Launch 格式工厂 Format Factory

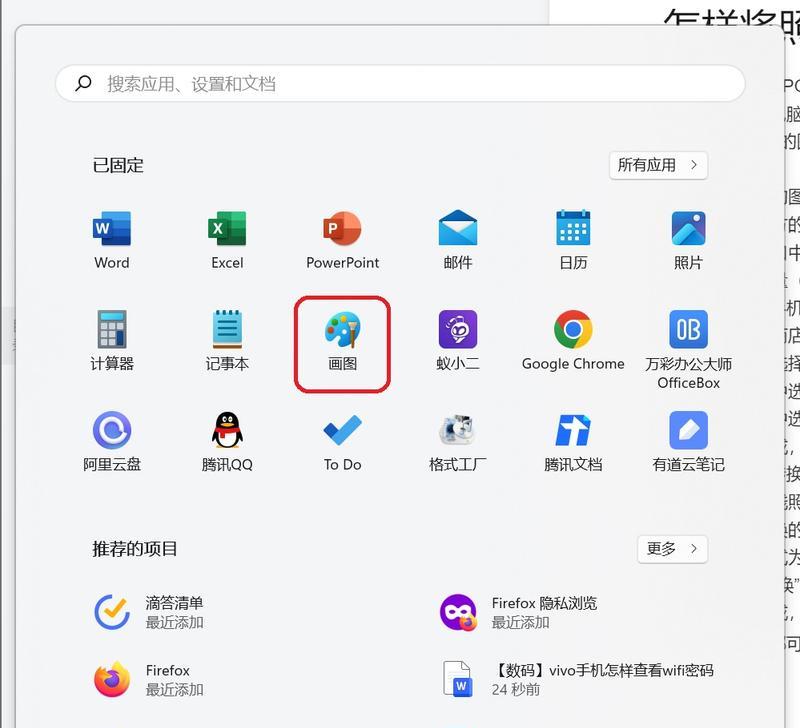pyautogui.click(x=458, y=442)
